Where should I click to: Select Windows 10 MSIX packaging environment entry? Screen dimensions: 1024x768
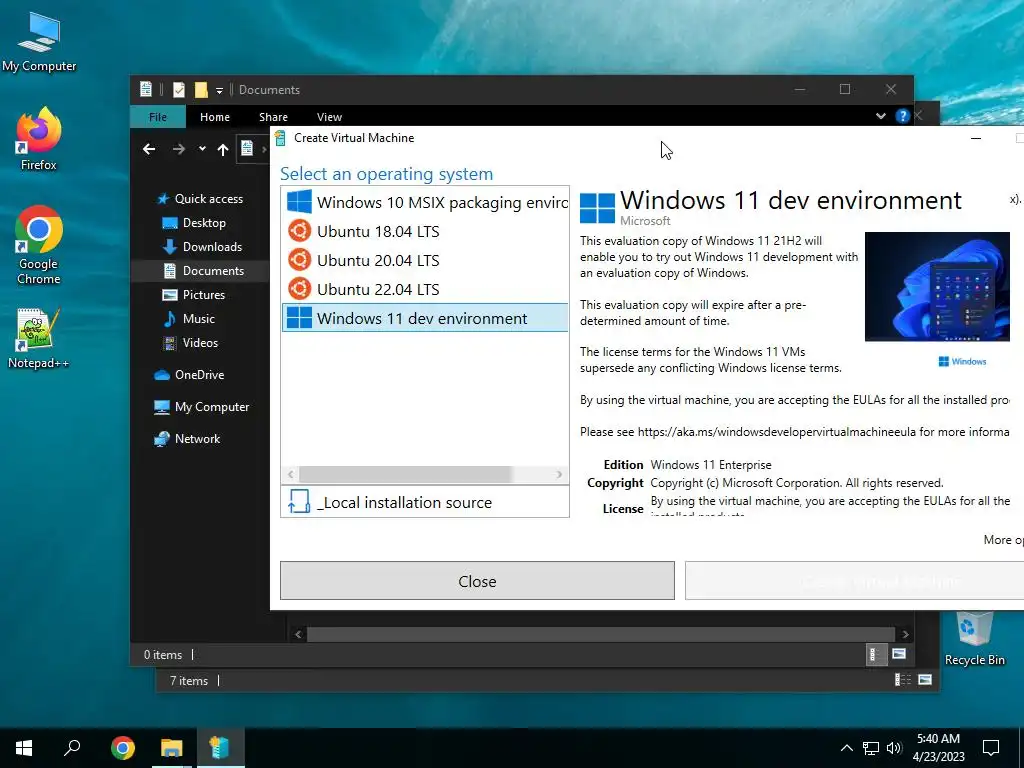(425, 202)
